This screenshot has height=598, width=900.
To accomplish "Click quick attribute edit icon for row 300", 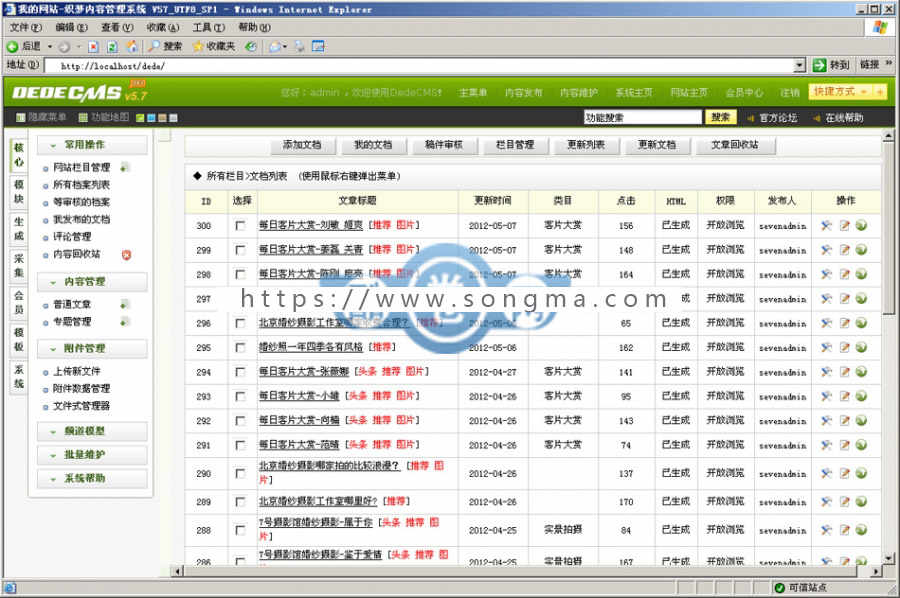I will click(827, 226).
